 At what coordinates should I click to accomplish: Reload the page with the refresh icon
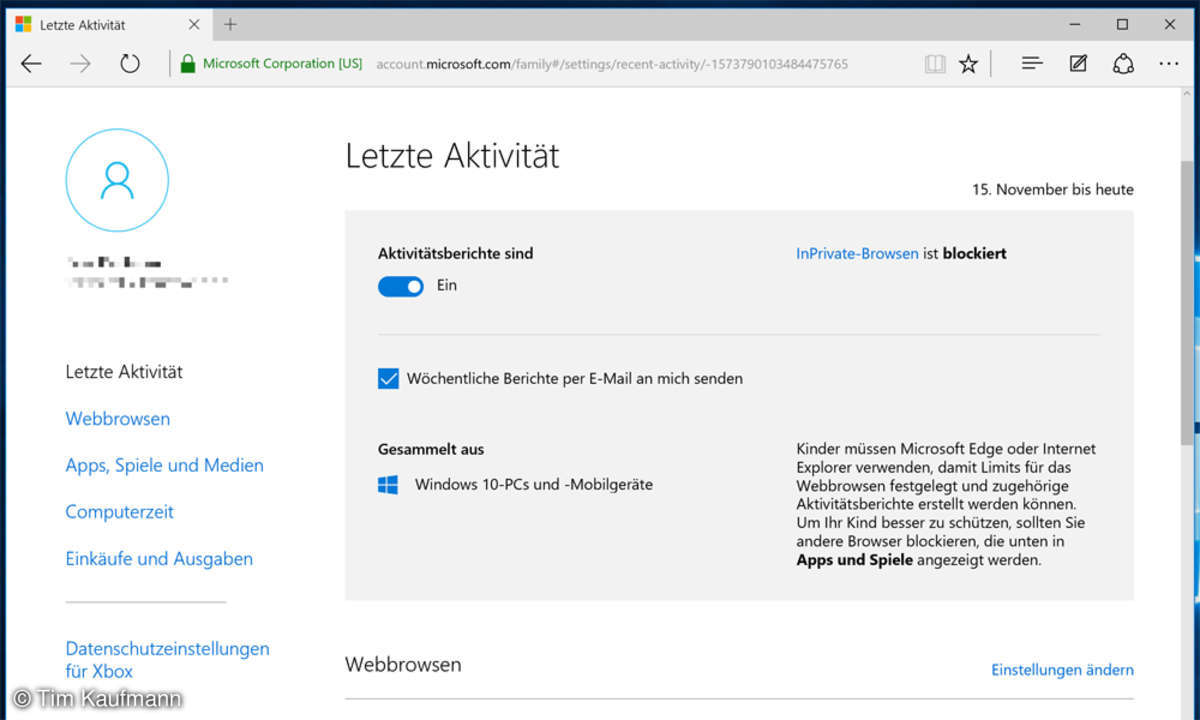(130, 64)
